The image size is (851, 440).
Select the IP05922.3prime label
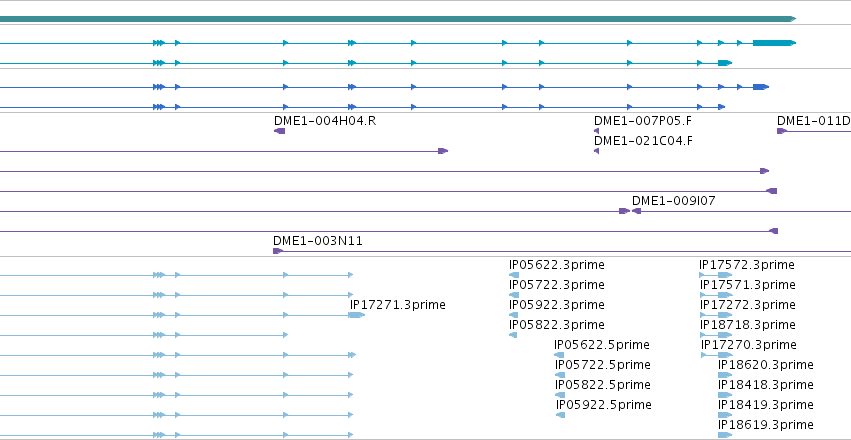pyautogui.click(x=556, y=305)
